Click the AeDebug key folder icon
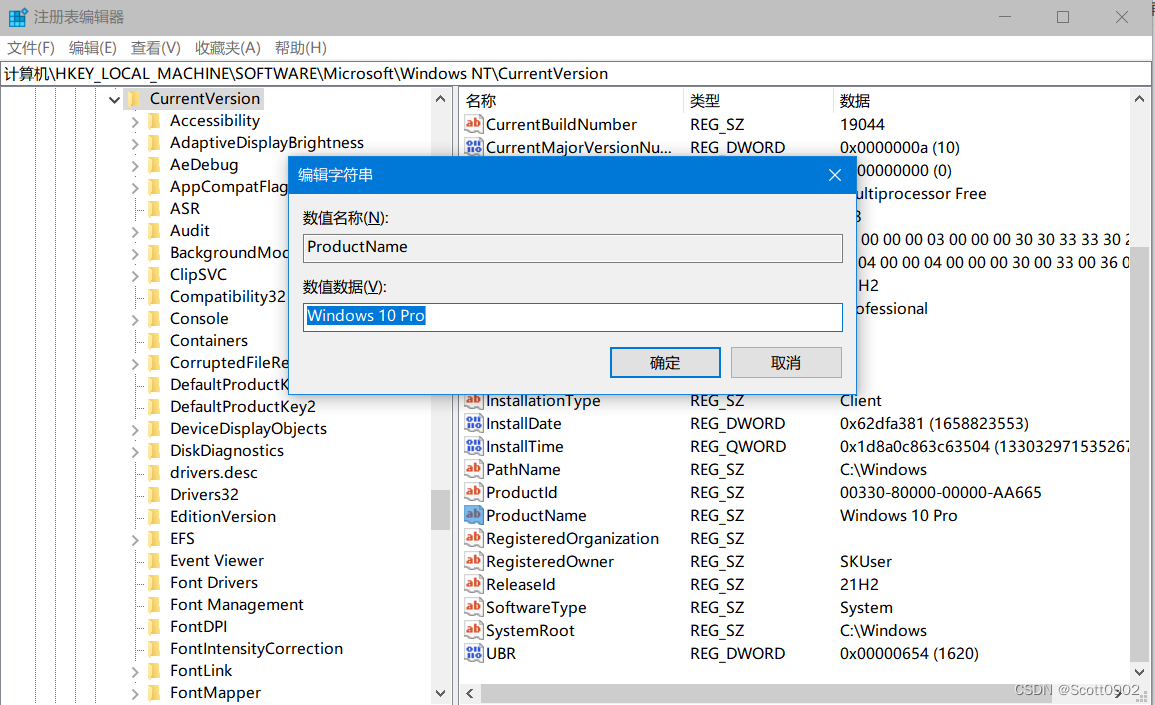This screenshot has height=705, width=1155. [155, 165]
